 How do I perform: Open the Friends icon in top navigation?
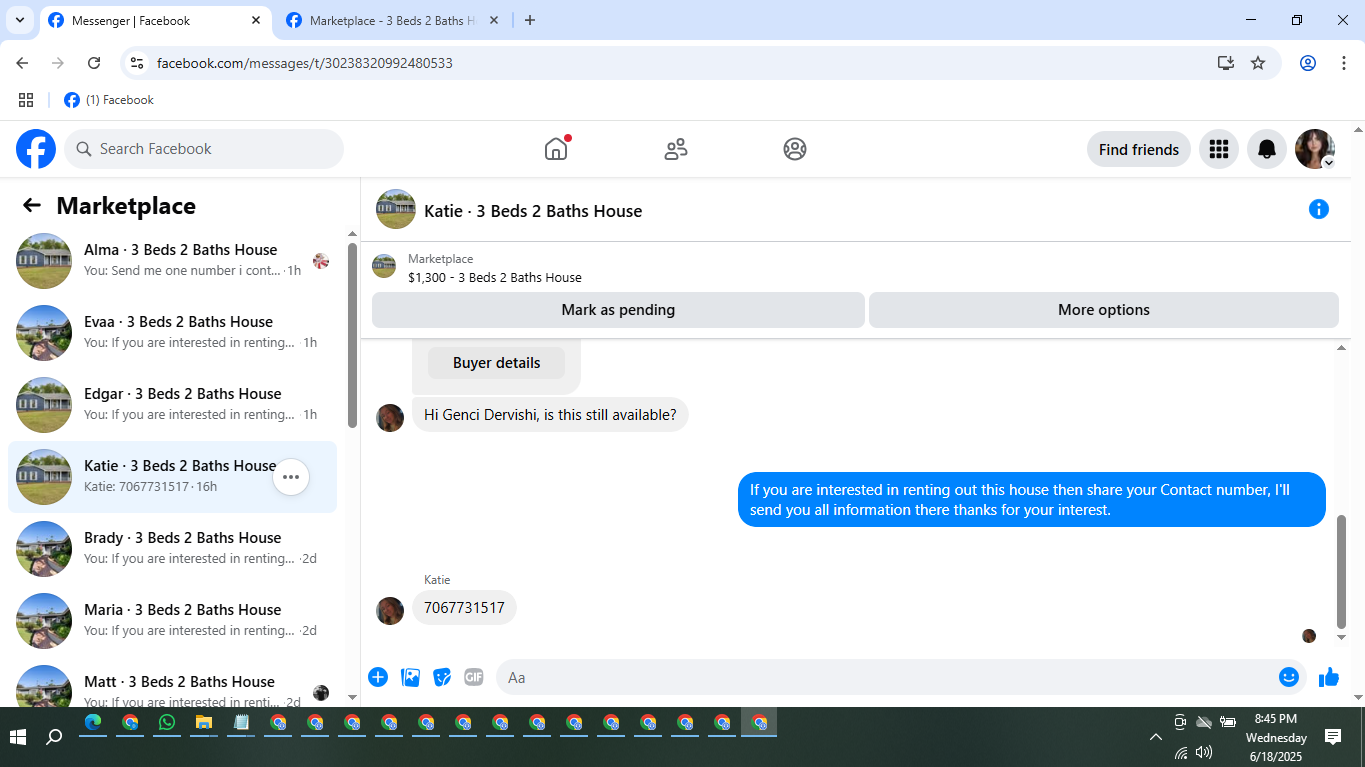[676, 149]
